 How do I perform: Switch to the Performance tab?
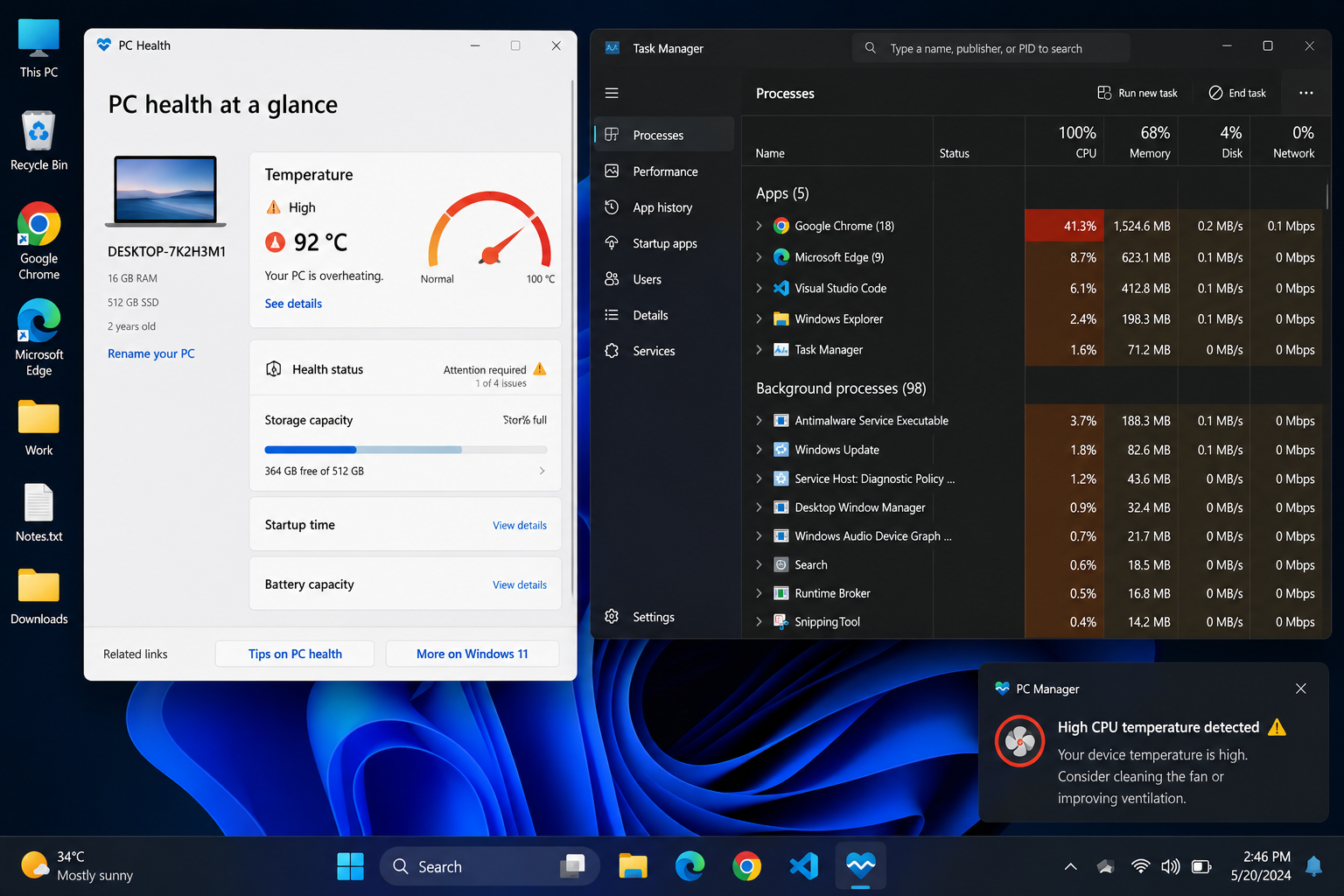(x=665, y=171)
